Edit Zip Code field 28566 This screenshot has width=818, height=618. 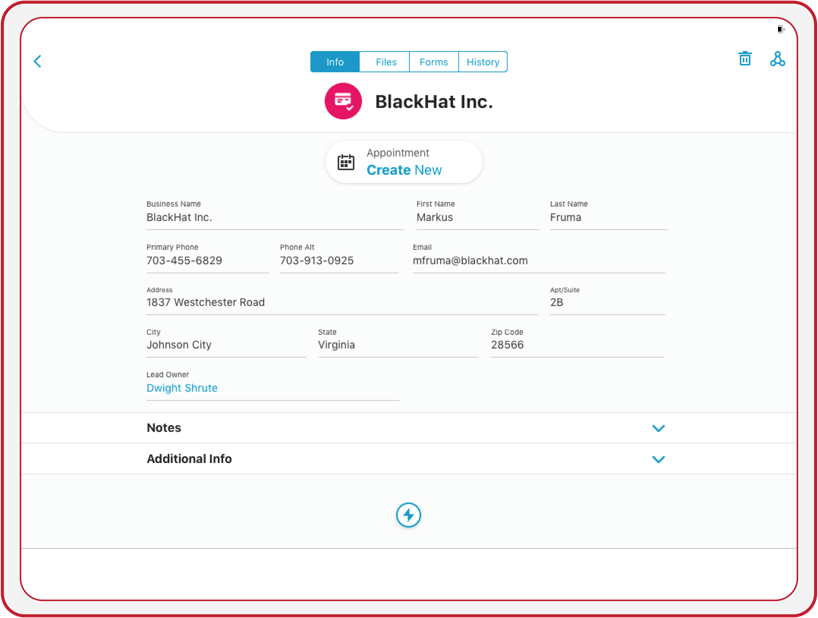click(578, 345)
